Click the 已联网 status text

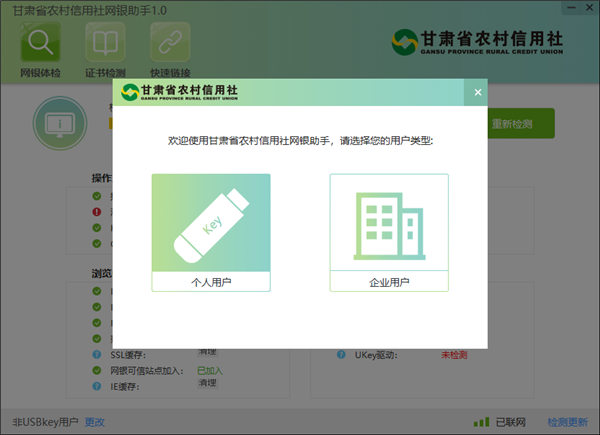coord(511,422)
